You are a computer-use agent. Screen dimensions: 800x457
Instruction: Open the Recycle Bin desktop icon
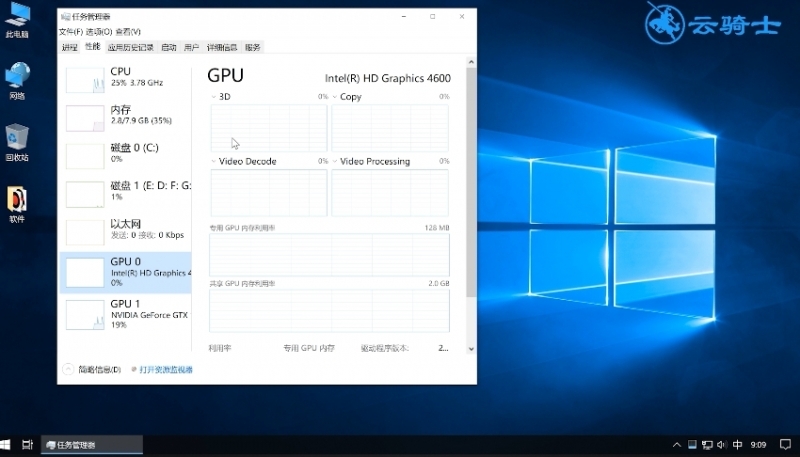click(17, 142)
